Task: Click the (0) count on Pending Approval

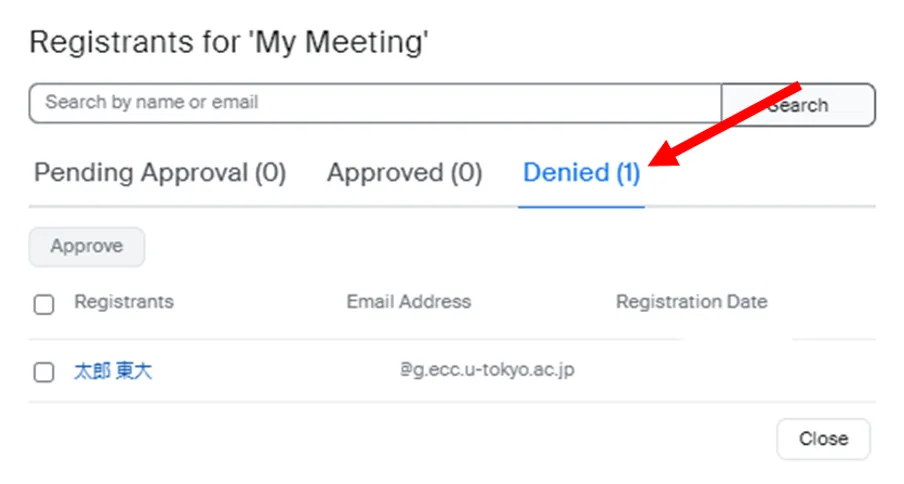Action: click(270, 173)
